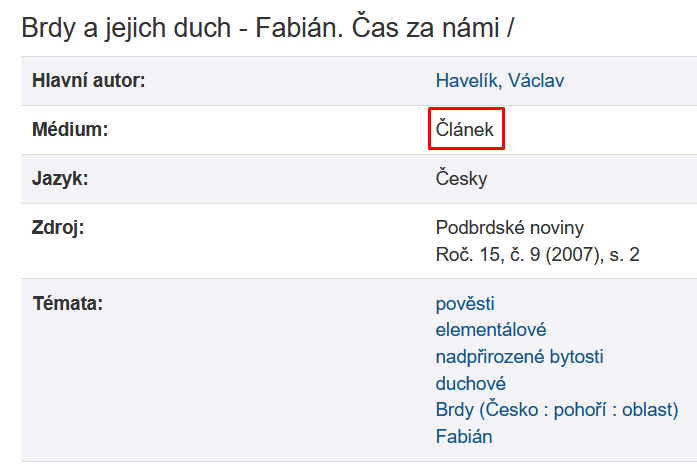The width and height of the screenshot is (697, 465).
Task: Open author link Havelík, Václav
Action: (x=500, y=81)
